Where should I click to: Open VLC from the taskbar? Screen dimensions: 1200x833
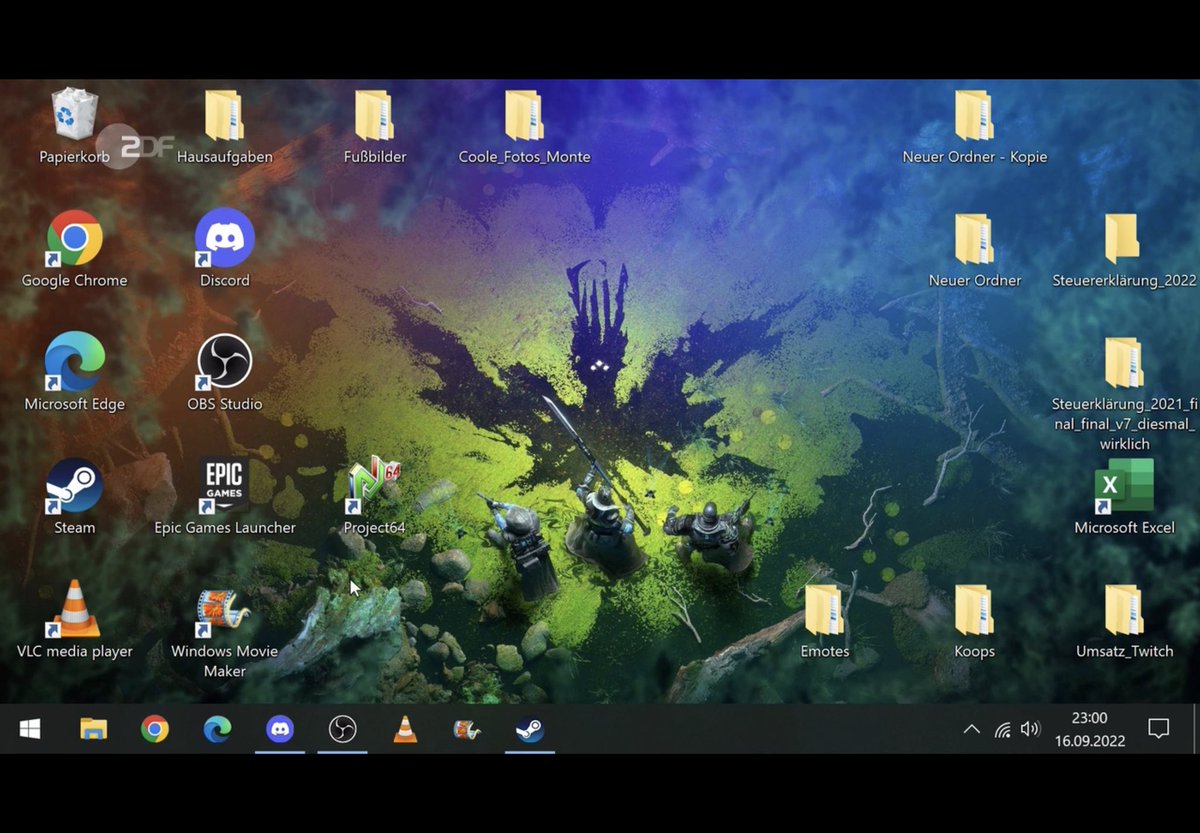click(405, 730)
